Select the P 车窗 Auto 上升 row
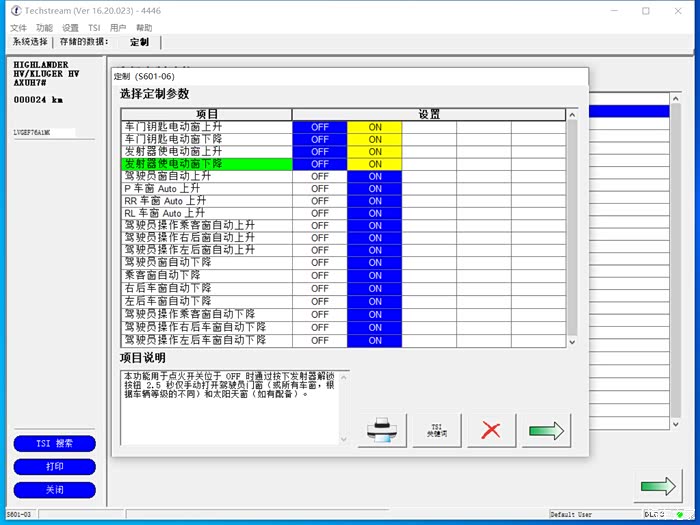 tap(206, 189)
